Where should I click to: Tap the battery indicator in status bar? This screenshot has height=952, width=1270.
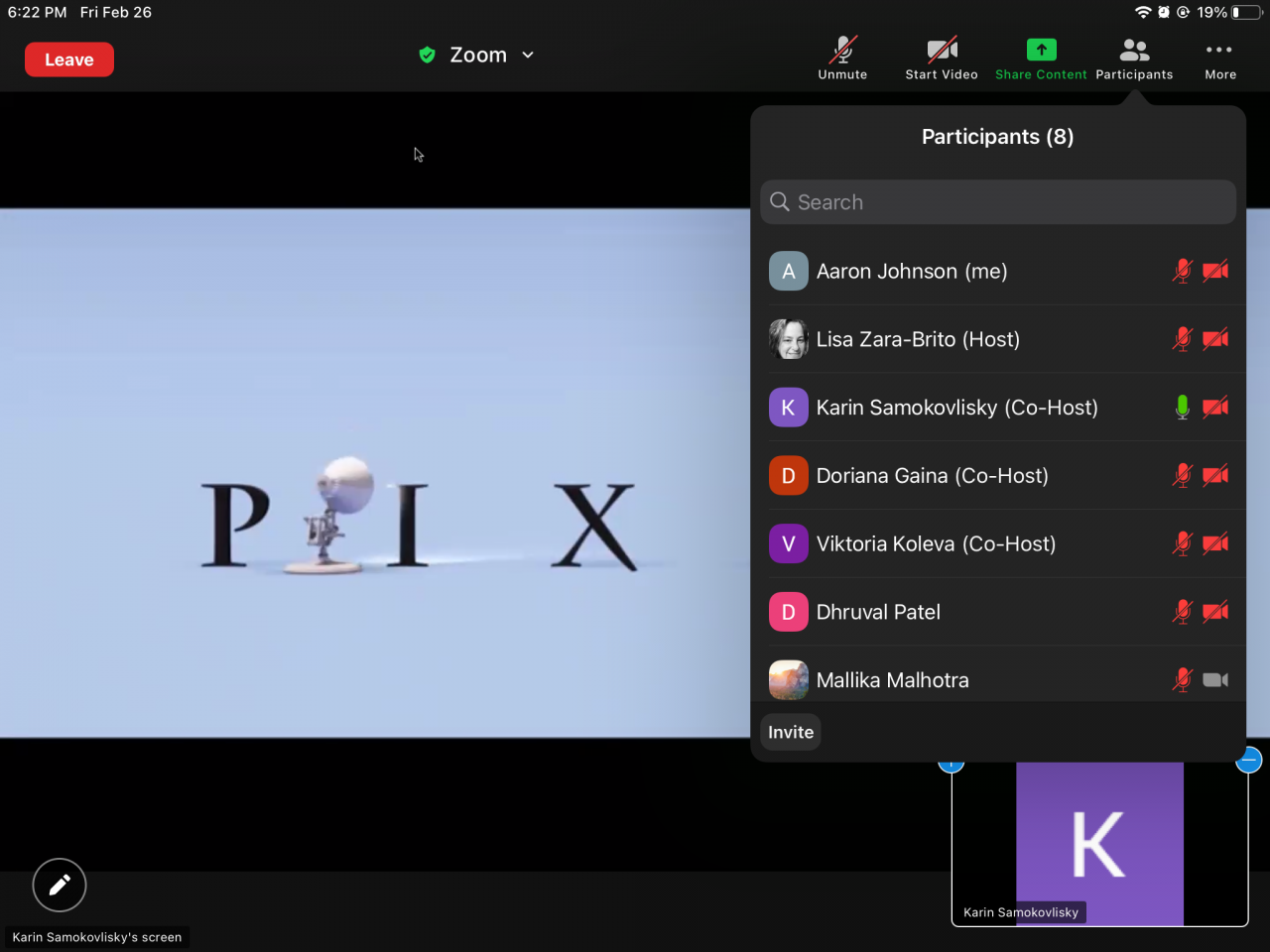pyautogui.click(x=1246, y=13)
